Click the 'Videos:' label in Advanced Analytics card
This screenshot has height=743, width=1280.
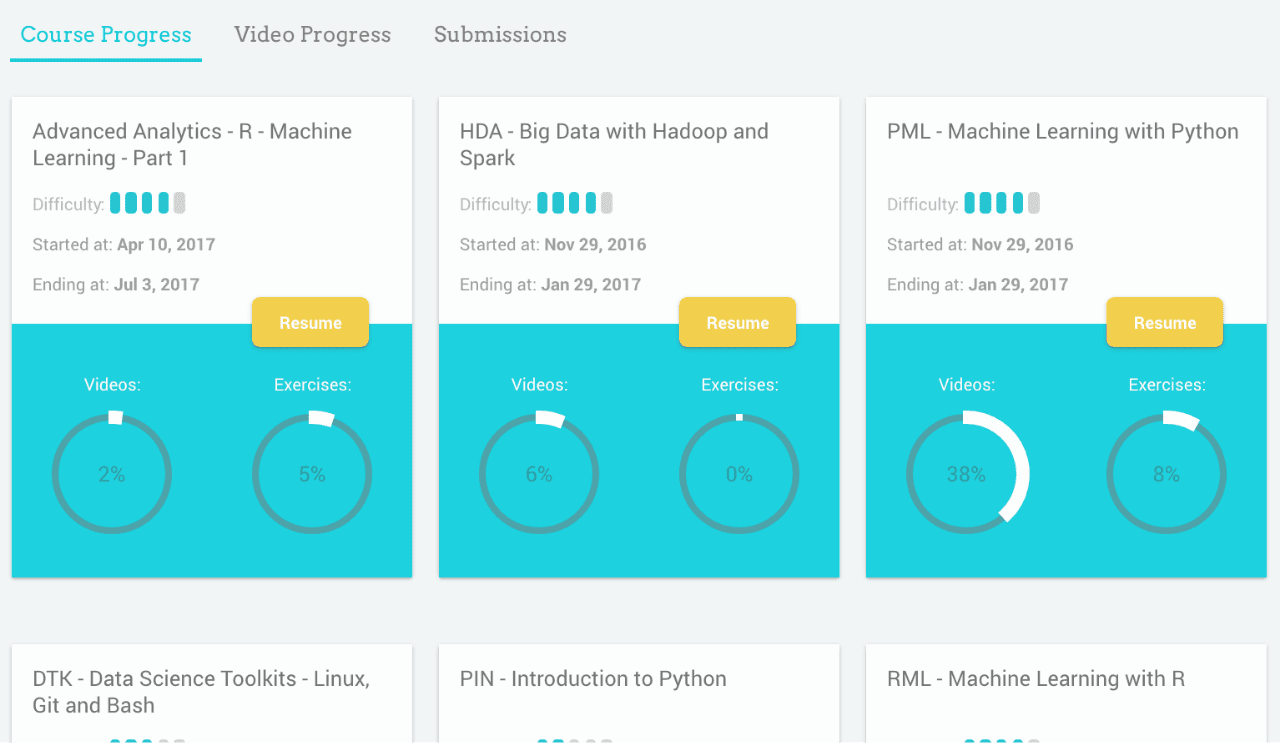pyautogui.click(x=112, y=385)
